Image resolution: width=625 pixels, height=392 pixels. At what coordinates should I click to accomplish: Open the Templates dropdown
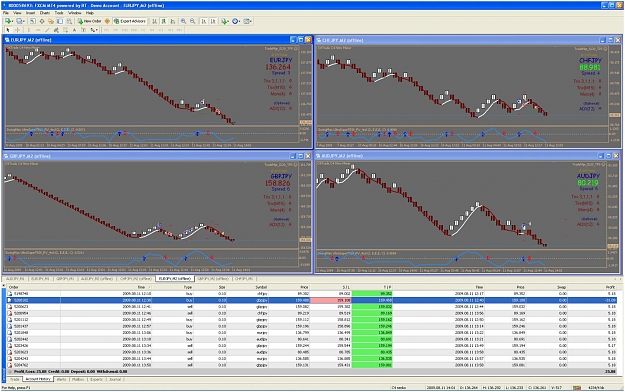(x=248, y=21)
